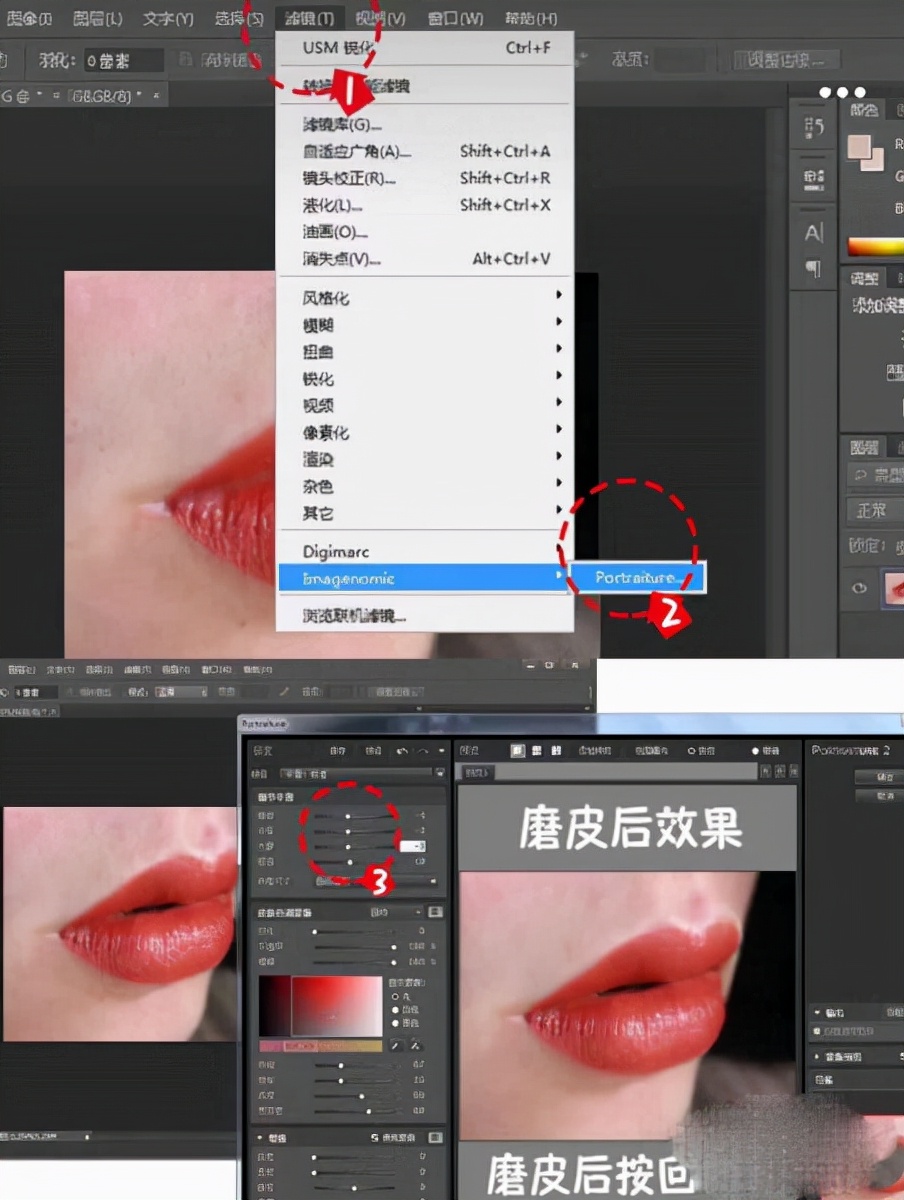Open the layer blend mode dropdown 正常

pos(875,510)
